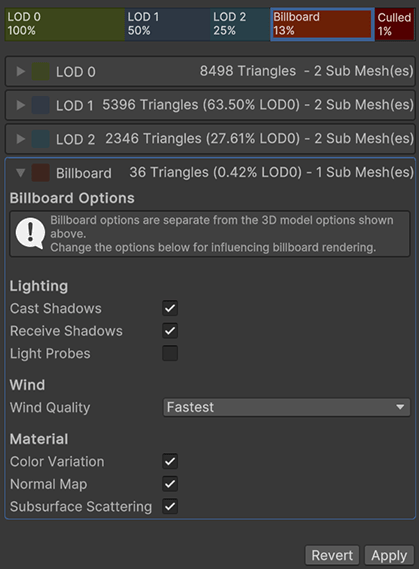Collapse the Billboard foldout arrow
This screenshot has height=569, width=419.
pyautogui.click(x=21, y=173)
